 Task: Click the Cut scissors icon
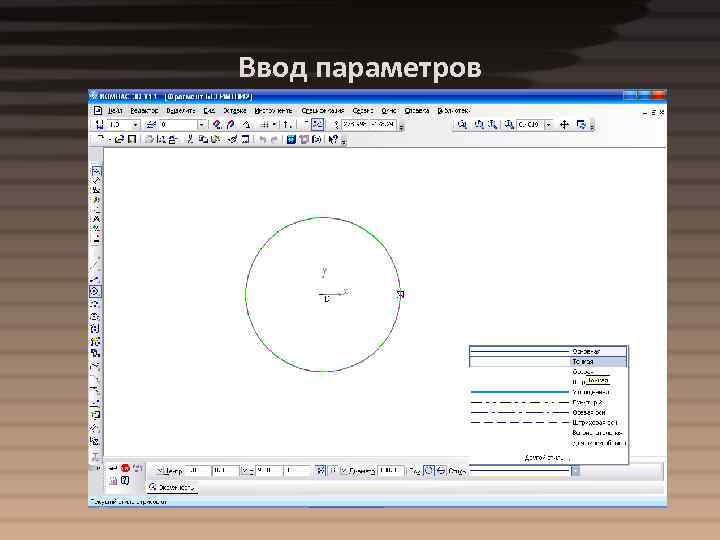pyautogui.click(x=189, y=139)
